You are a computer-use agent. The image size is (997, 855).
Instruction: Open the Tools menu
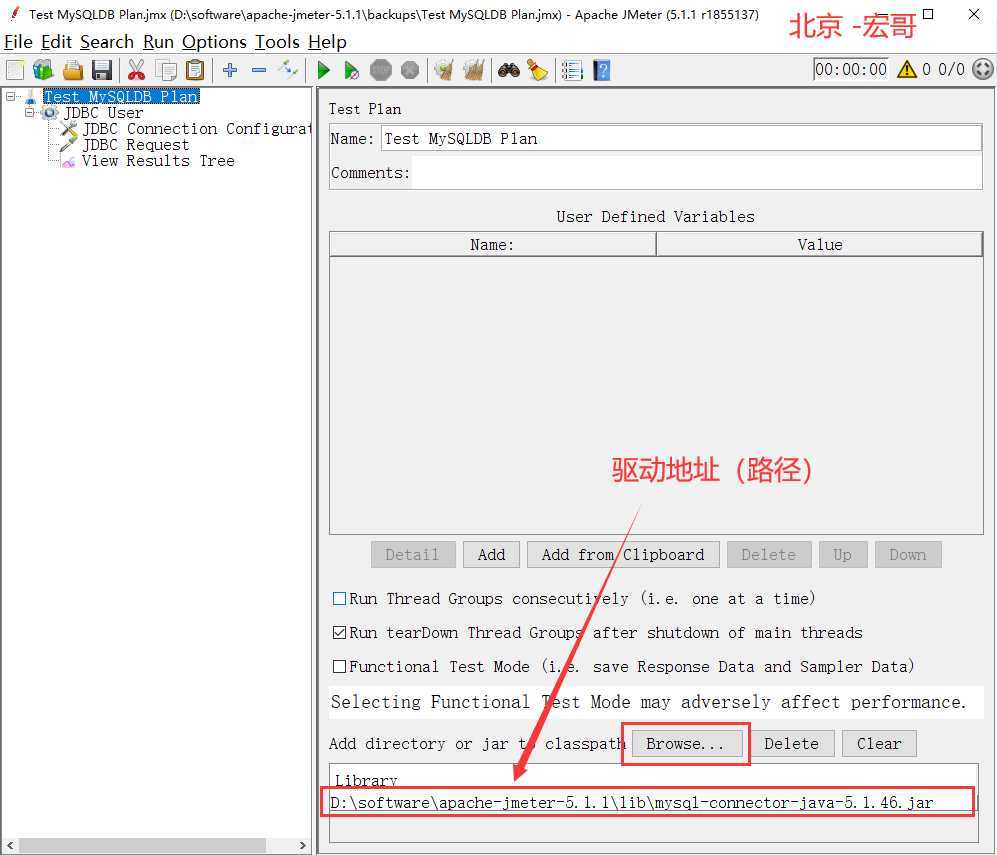(277, 42)
